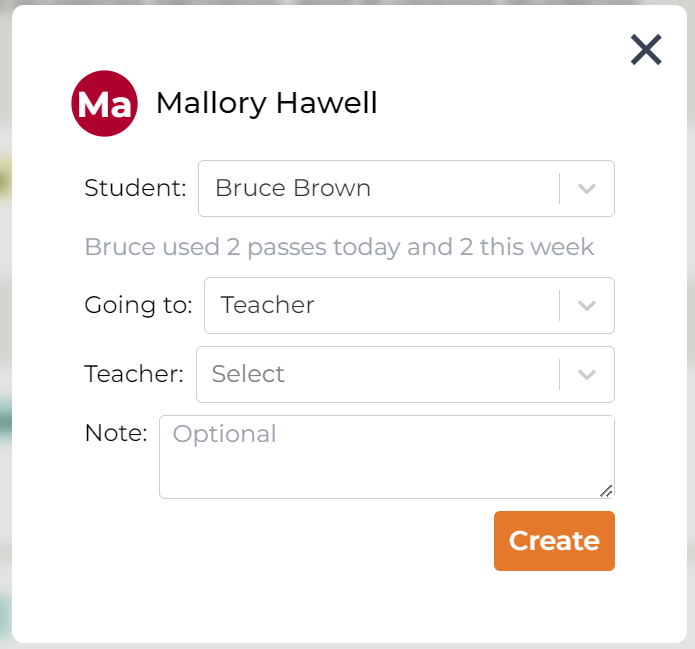Click the Teacher field's vertical divider line
Viewport: 695px width, 649px height.
[560, 374]
